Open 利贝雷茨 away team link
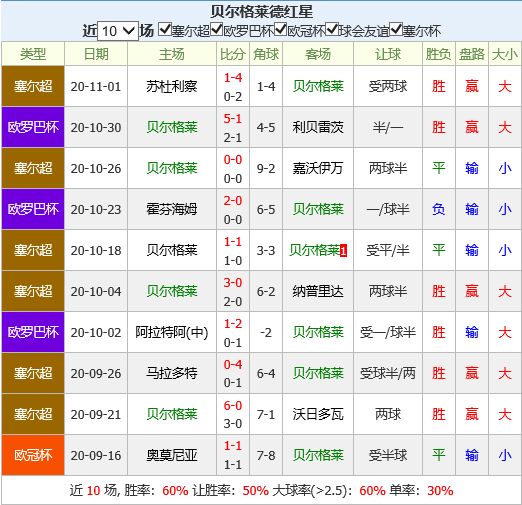The height and width of the screenshot is (505, 522). pos(318,127)
